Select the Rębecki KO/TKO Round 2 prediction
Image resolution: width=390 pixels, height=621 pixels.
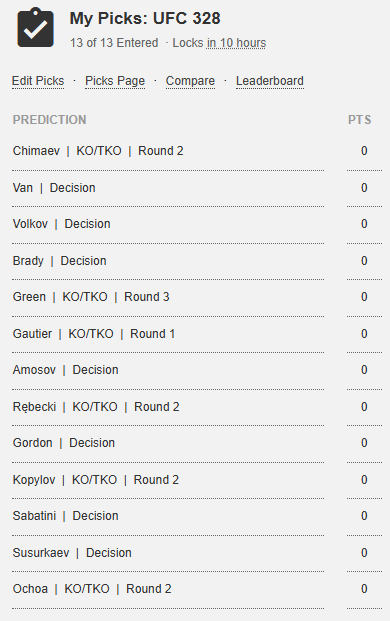coord(96,407)
